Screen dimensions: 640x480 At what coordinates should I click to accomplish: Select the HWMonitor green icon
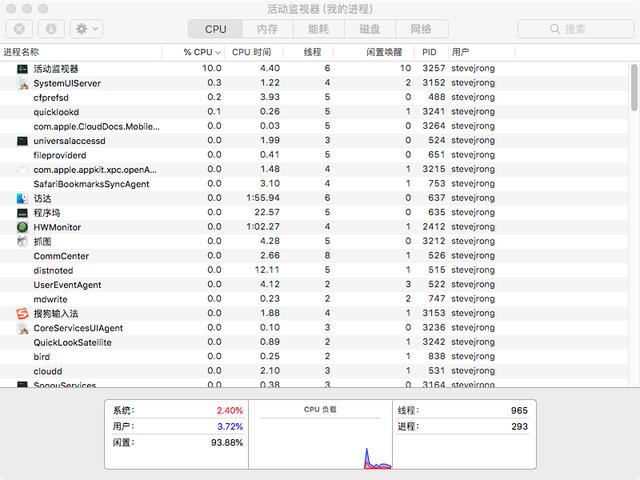[22, 227]
